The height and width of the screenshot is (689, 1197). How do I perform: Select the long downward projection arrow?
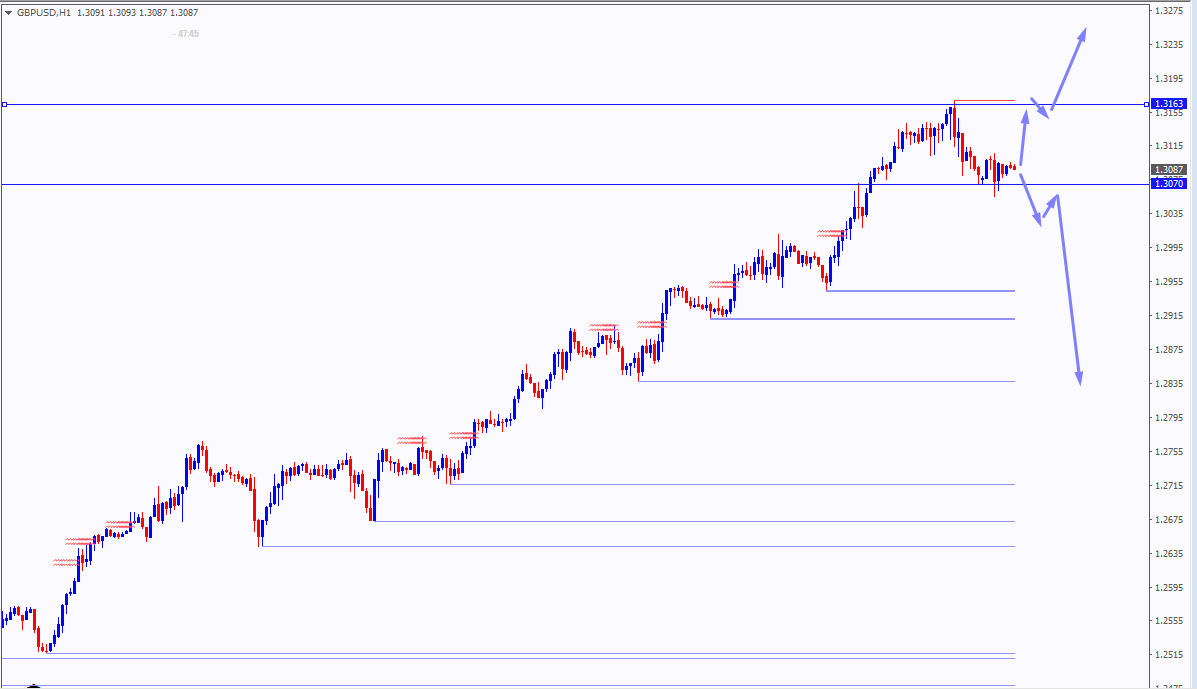[1069, 290]
